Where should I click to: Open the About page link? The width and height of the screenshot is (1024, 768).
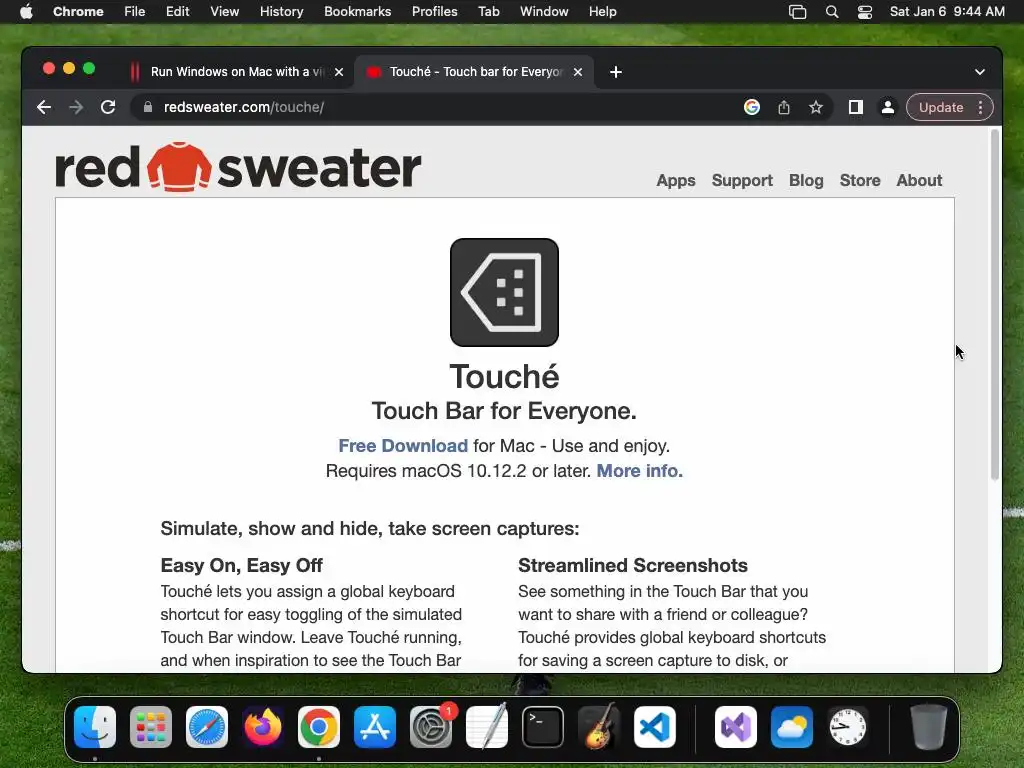tap(919, 180)
